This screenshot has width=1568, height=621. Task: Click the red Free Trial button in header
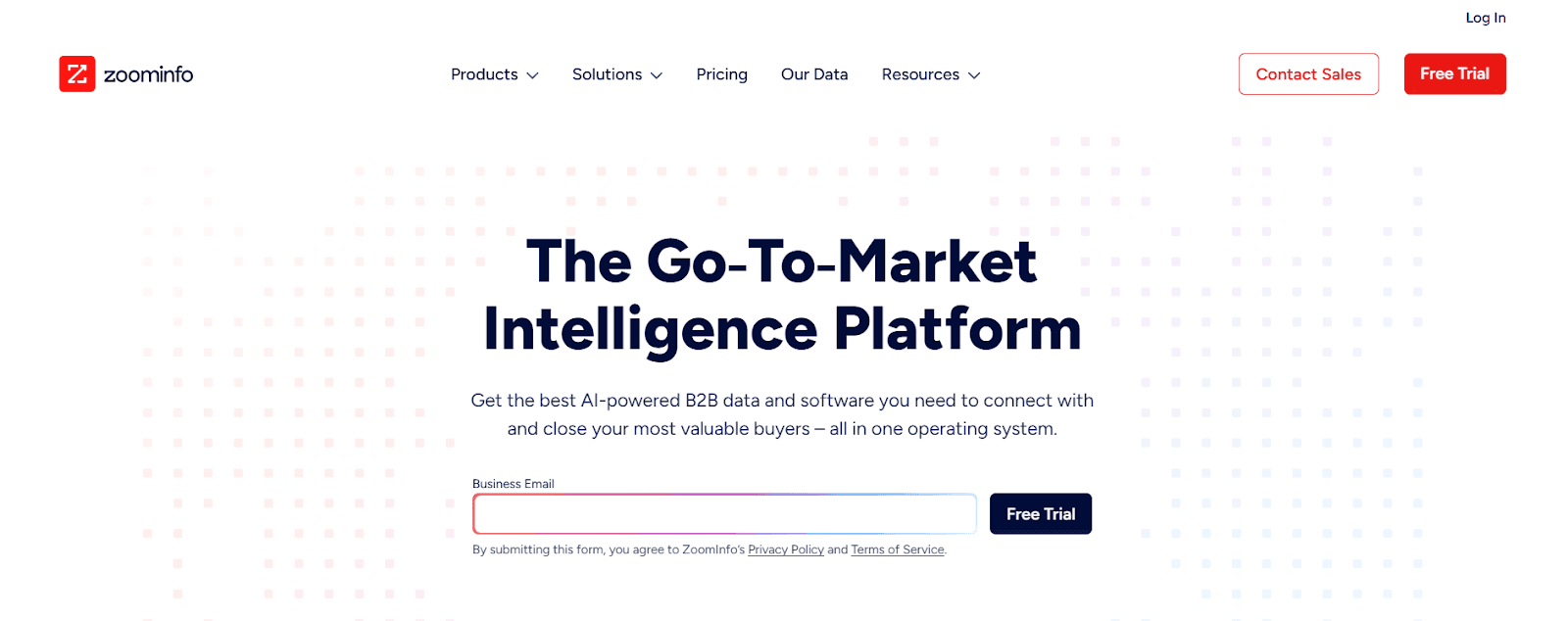tap(1454, 73)
